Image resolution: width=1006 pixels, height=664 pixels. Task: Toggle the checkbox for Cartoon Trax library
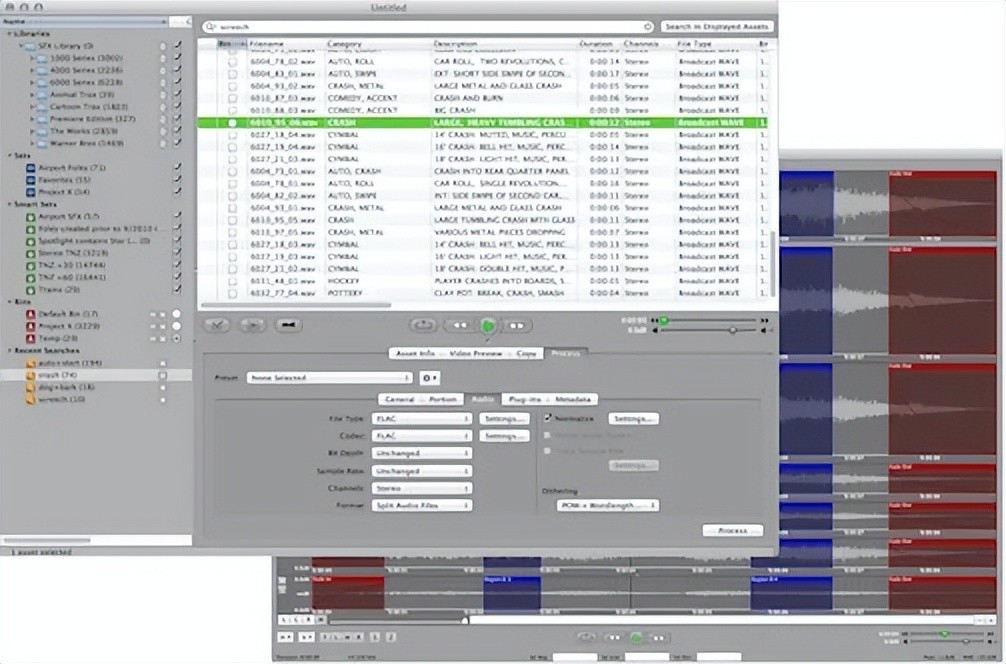point(177,106)
